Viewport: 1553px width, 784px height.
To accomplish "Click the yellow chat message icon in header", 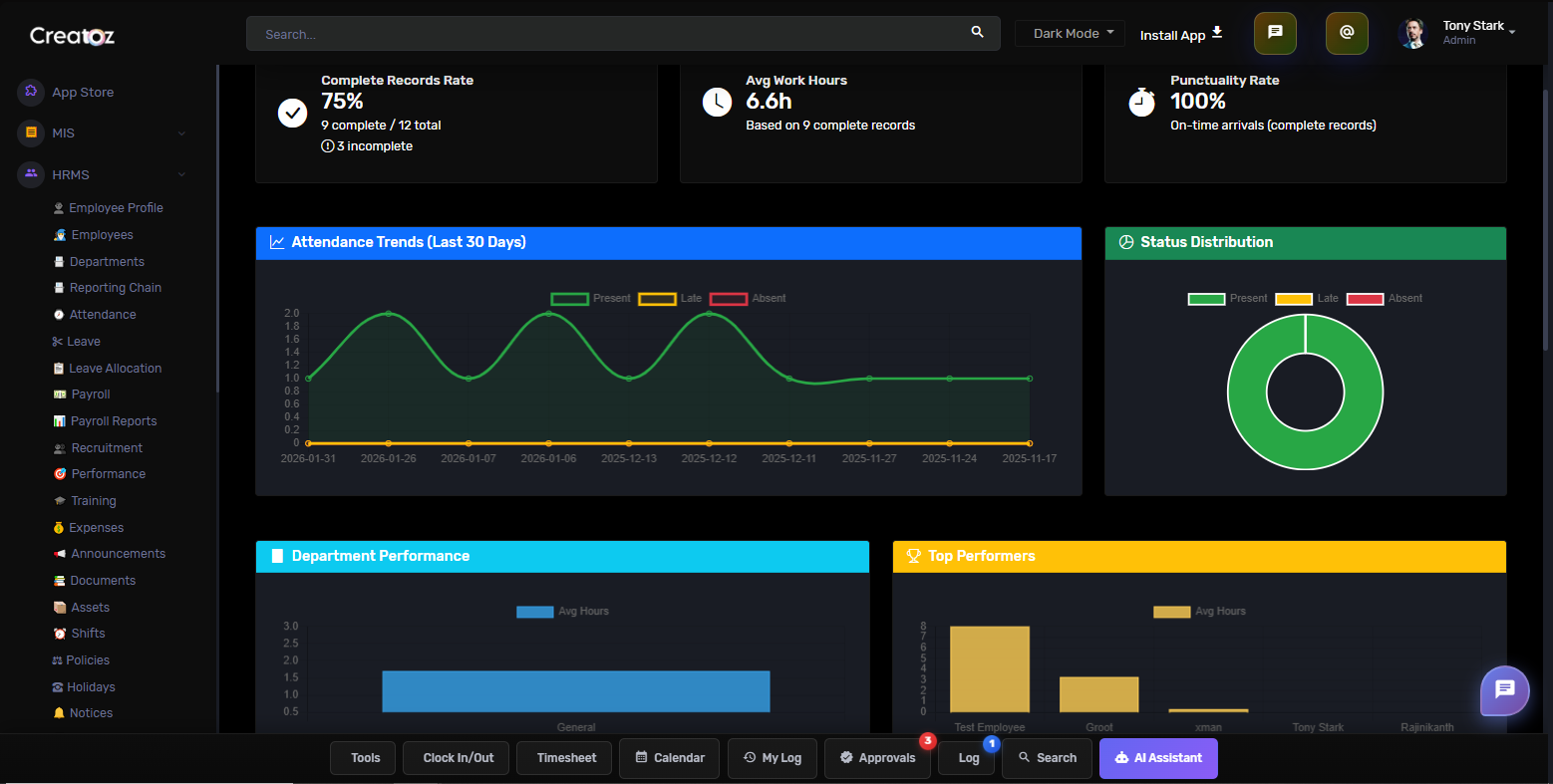I will (1275, 33).
